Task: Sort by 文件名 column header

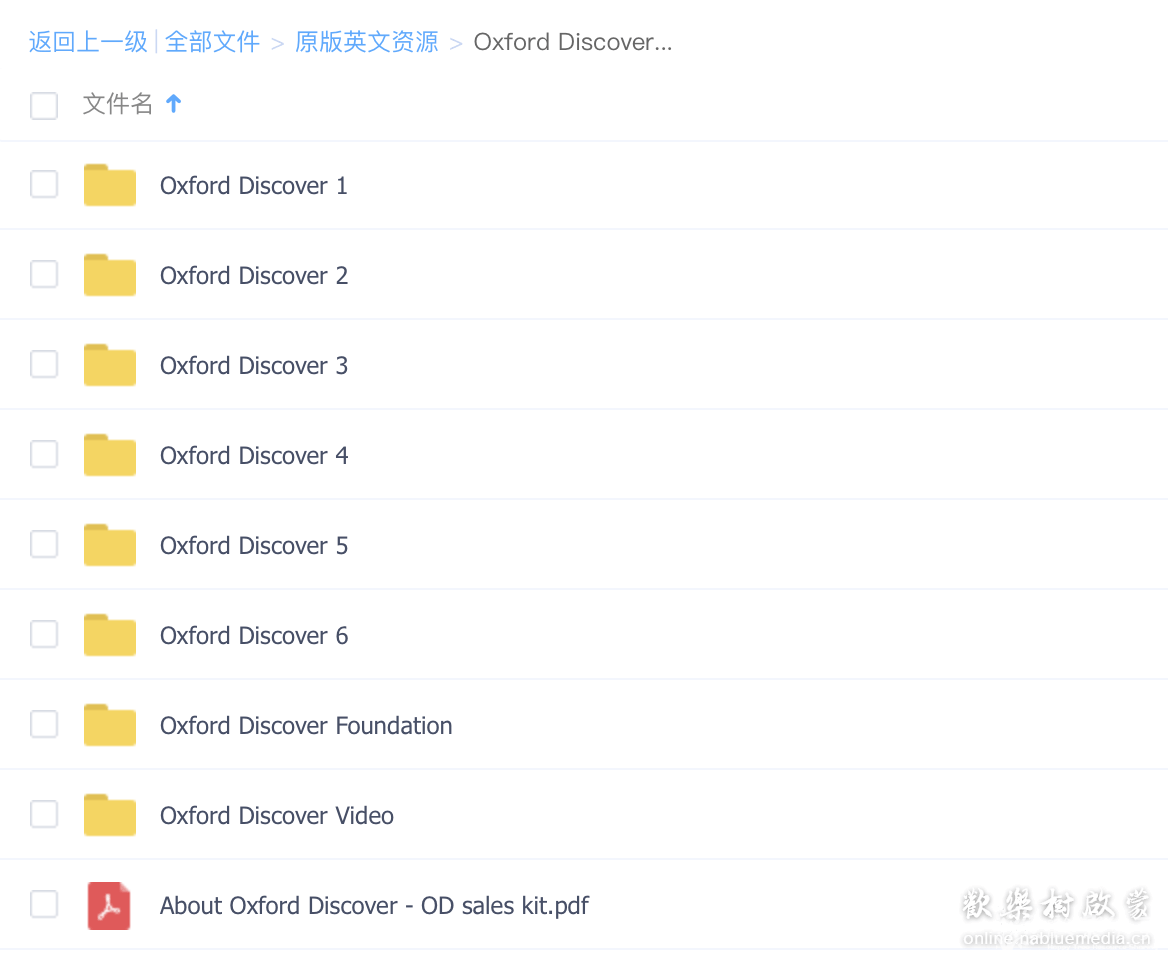Action: point(118,104)
